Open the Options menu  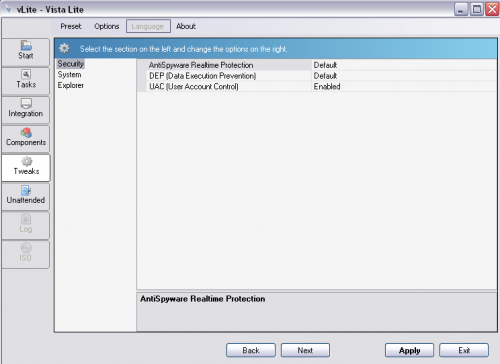point(106,26)
